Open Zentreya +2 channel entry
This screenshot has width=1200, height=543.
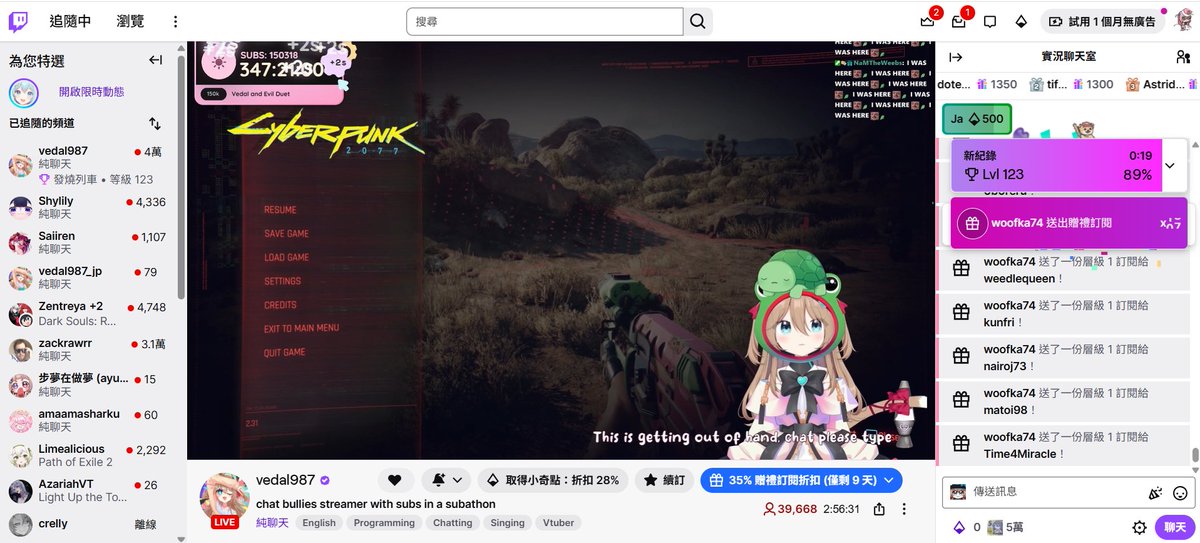click(x=90, y=314)
